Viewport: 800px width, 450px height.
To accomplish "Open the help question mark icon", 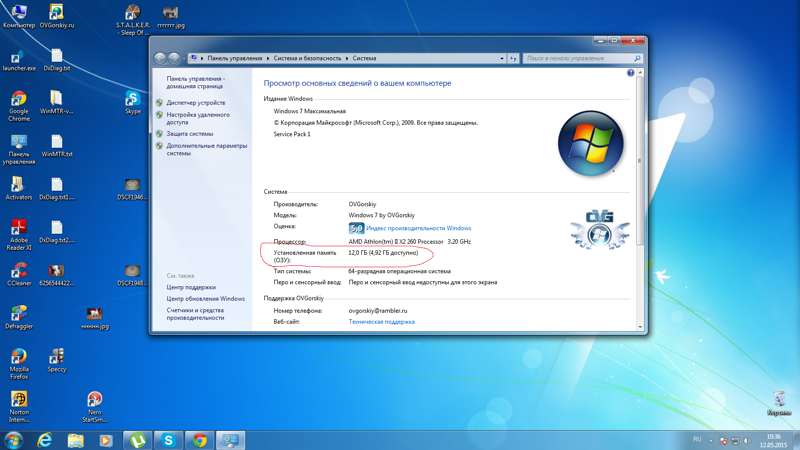I will pos(630,73).
